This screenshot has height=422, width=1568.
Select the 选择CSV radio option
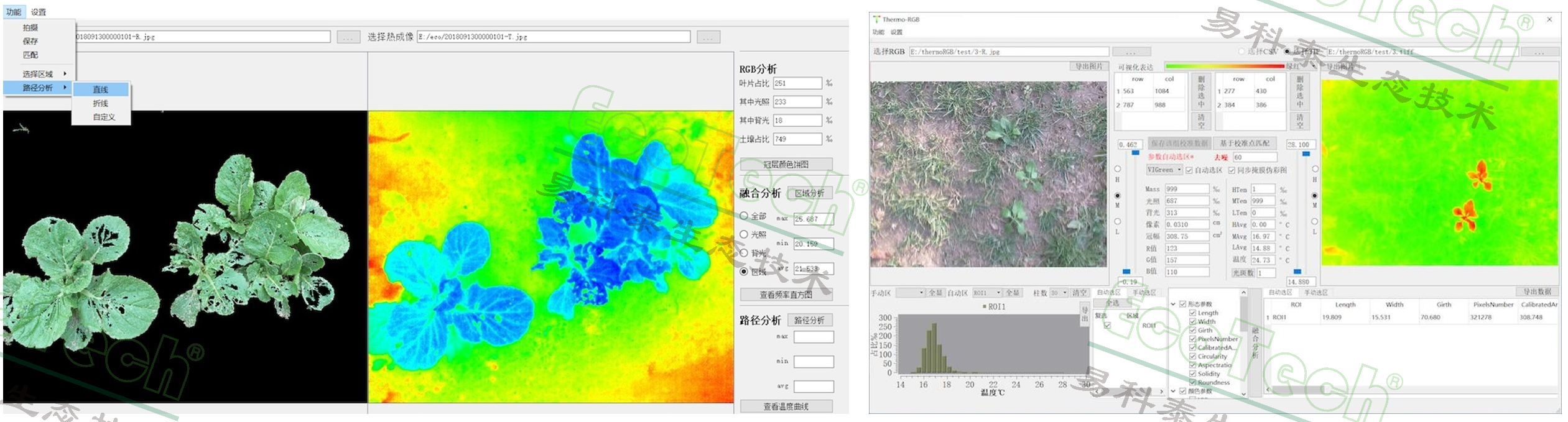1241,52
